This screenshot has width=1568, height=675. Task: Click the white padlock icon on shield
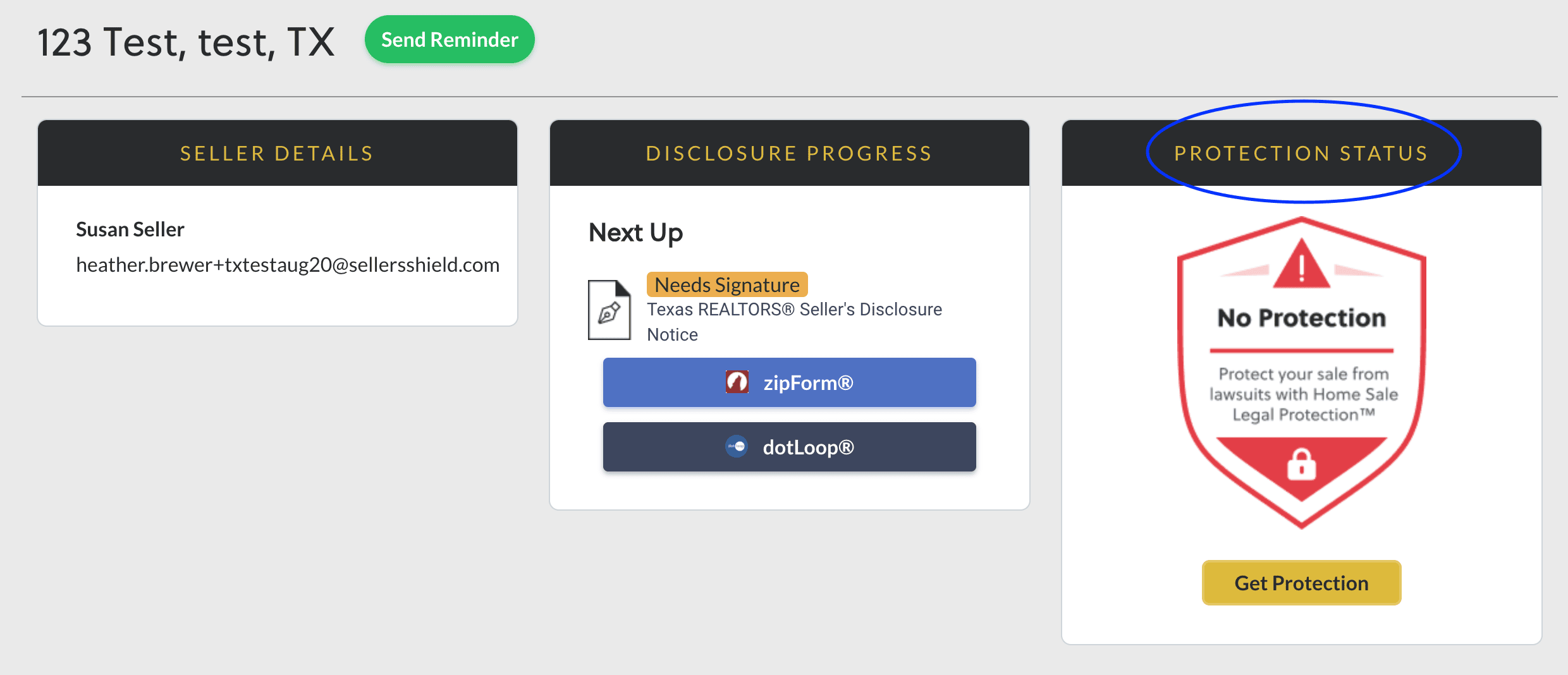1301,465
